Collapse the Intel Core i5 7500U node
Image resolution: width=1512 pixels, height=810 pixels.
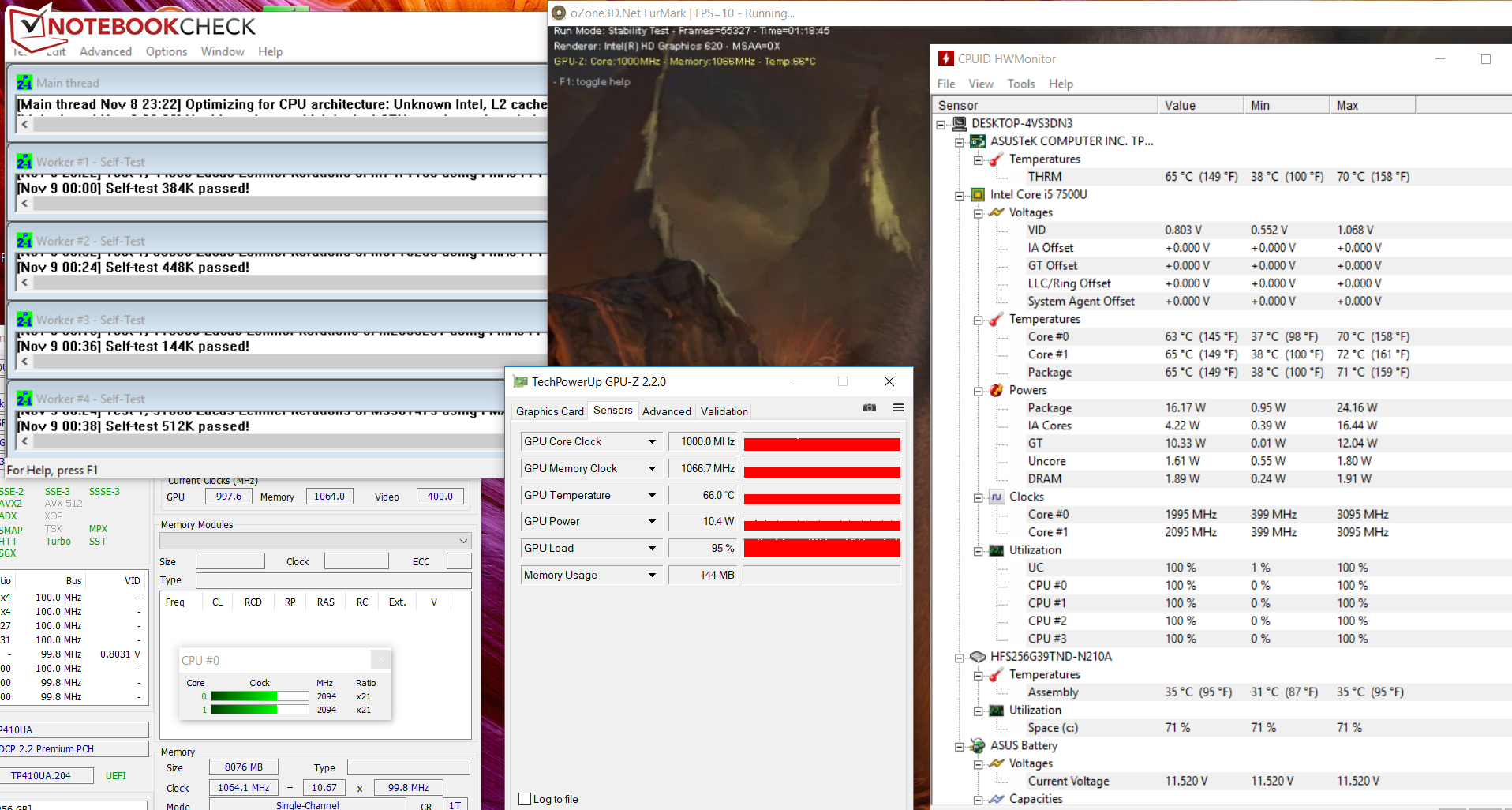click(960, 195)
